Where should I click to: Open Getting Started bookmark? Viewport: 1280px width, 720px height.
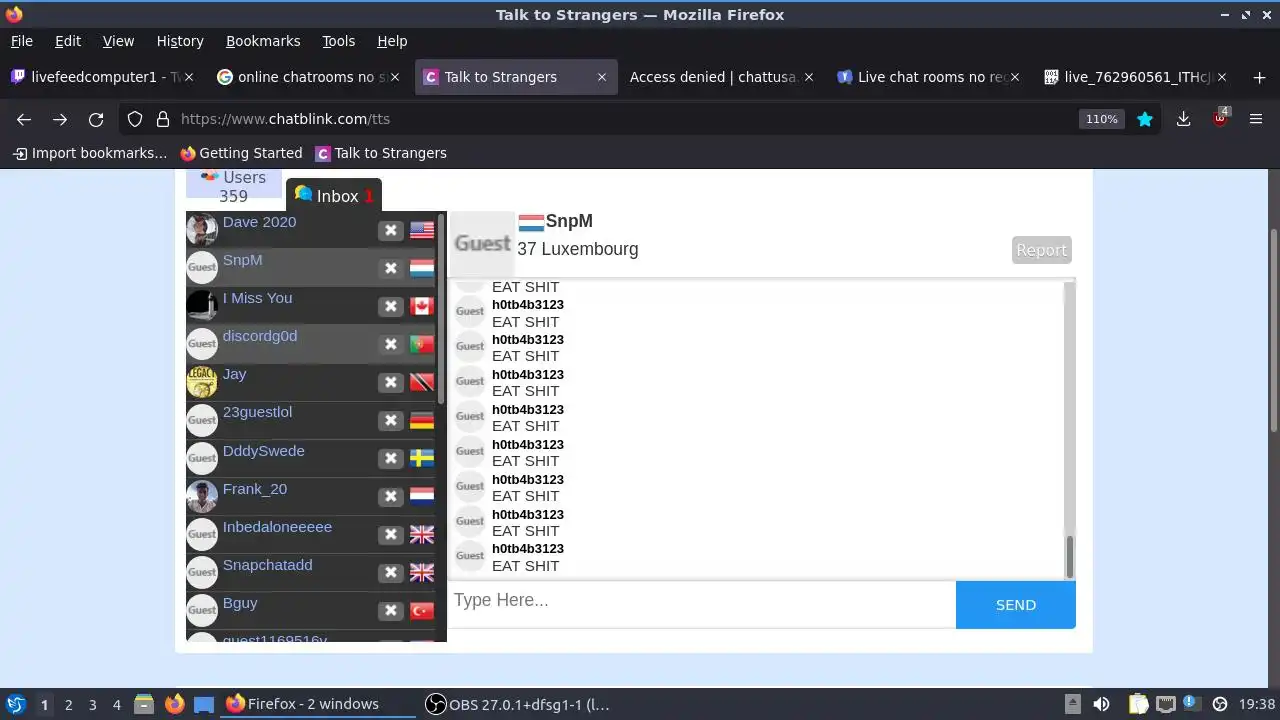click(x=241, y=153)
